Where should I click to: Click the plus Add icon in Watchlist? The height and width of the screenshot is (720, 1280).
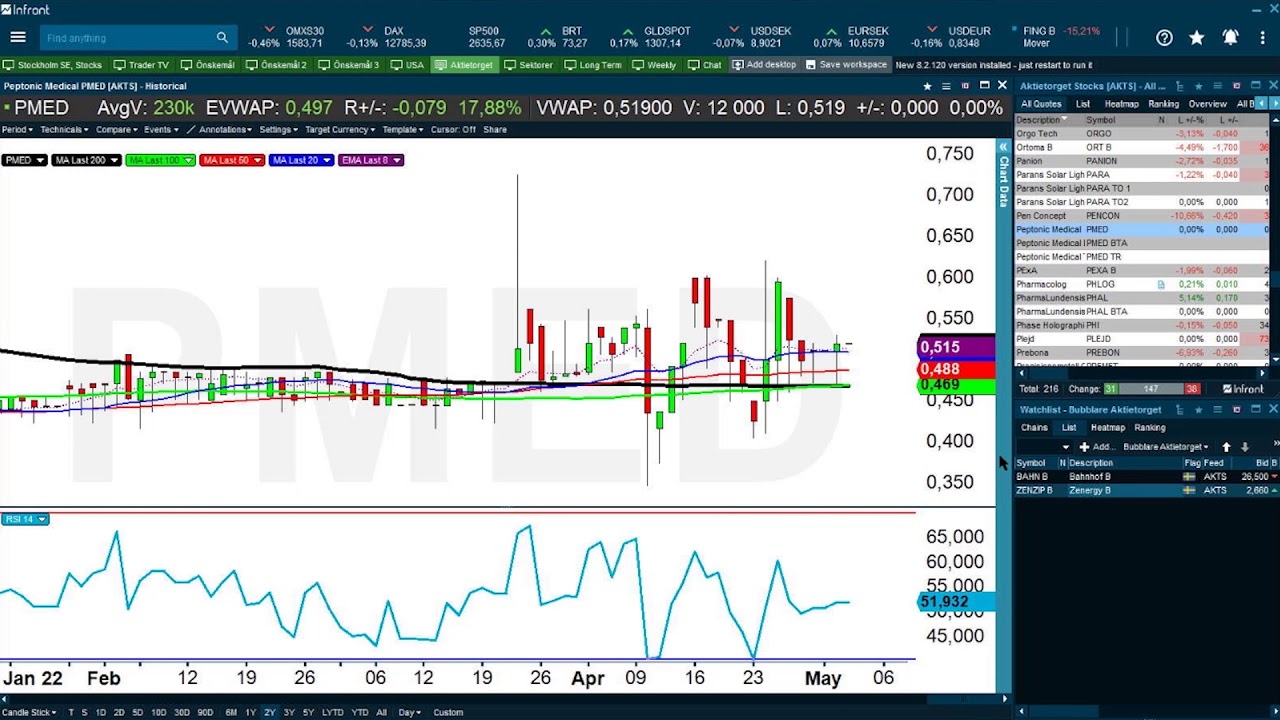point(1084,447)
